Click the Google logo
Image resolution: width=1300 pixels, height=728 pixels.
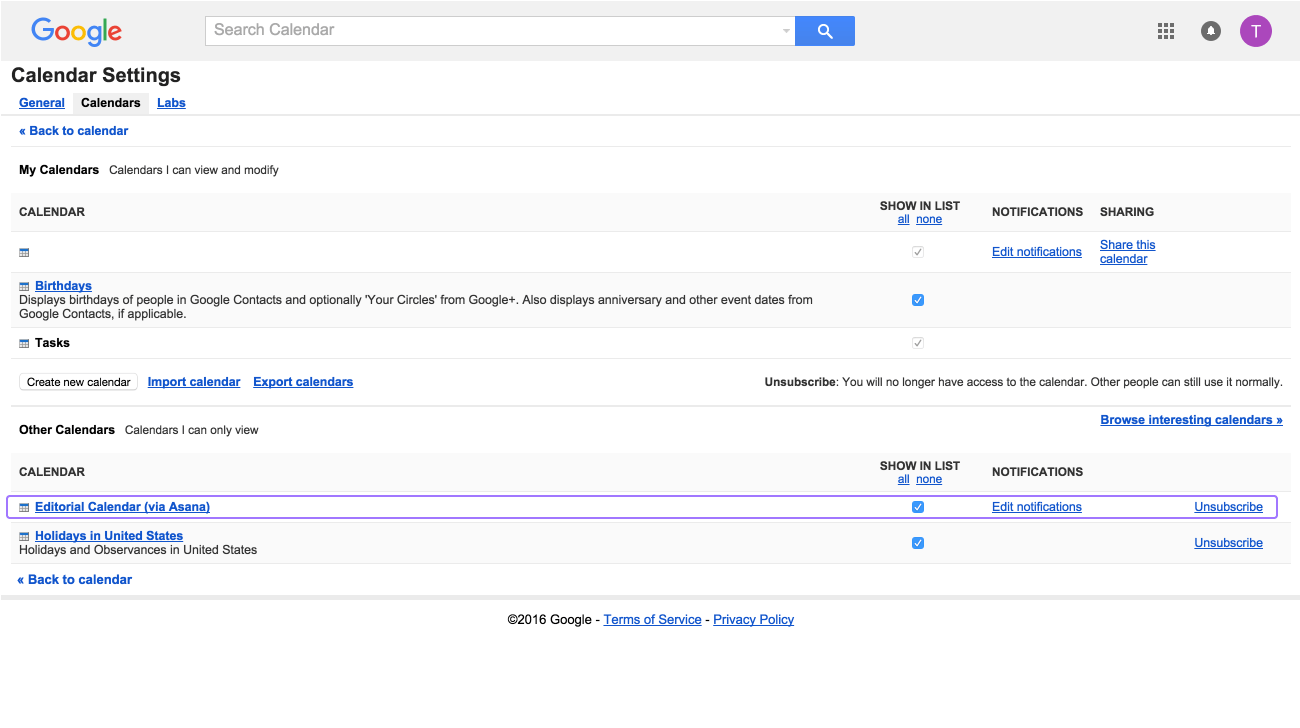(x=76, y=31)
